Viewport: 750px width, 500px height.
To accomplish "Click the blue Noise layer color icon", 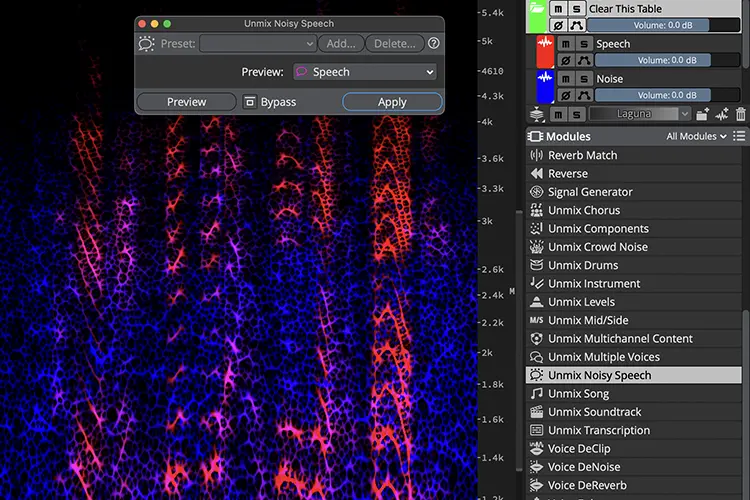I will tap(545, 86).
